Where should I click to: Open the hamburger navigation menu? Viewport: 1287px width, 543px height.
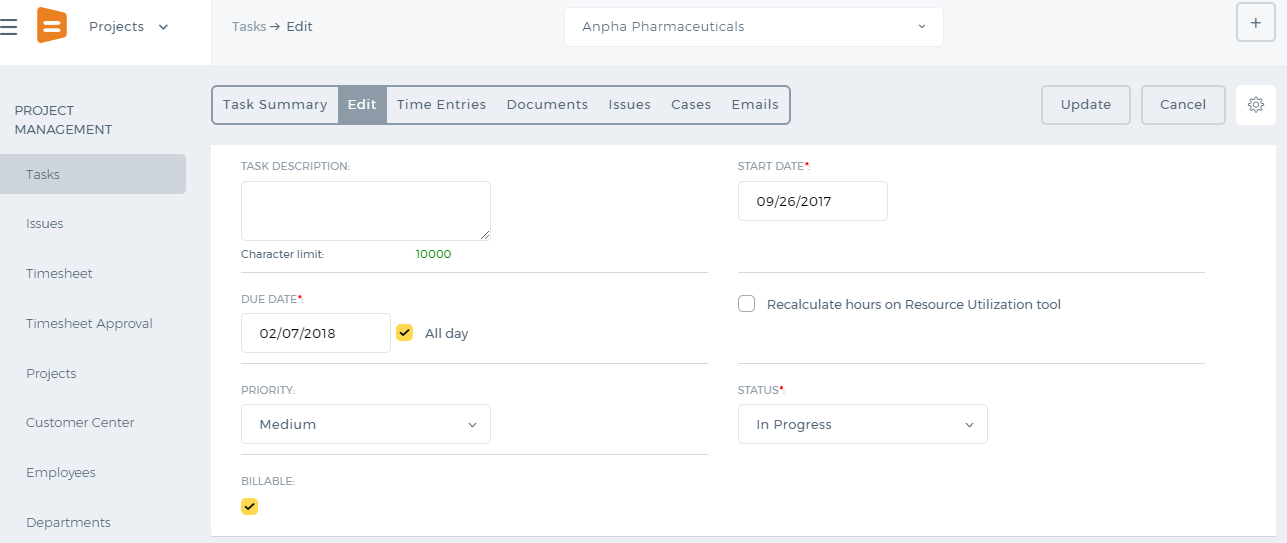coord(9,27)
